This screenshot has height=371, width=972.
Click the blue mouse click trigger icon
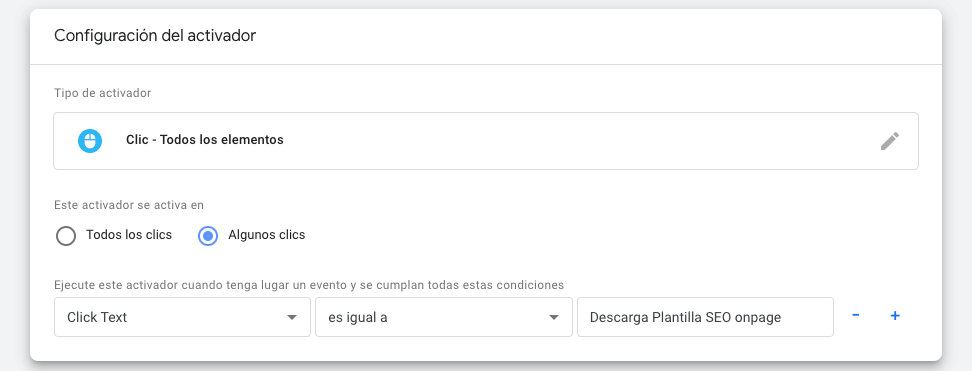(90, 141)
